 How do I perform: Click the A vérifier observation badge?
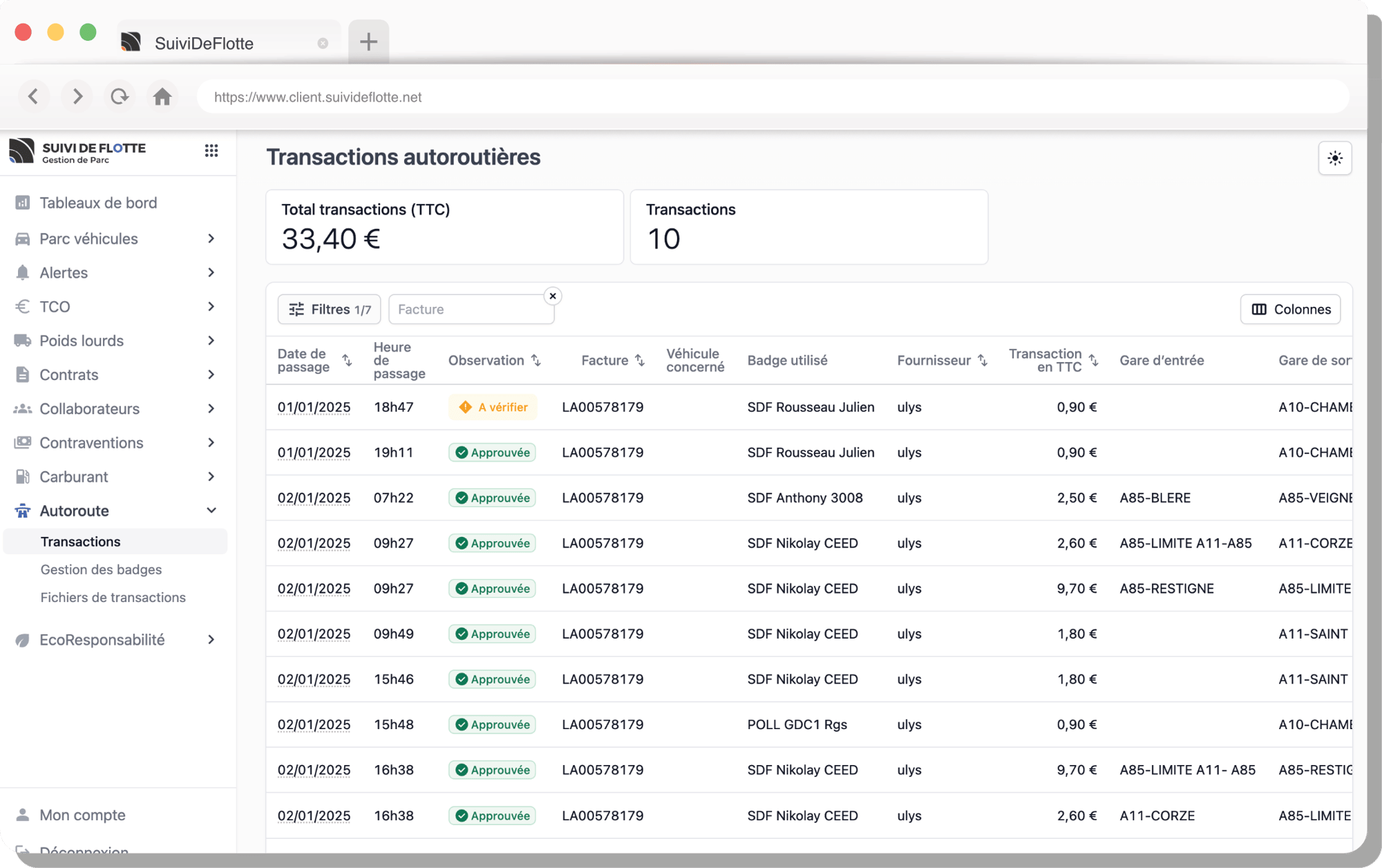pyautogui.click(x=493, y=407)
